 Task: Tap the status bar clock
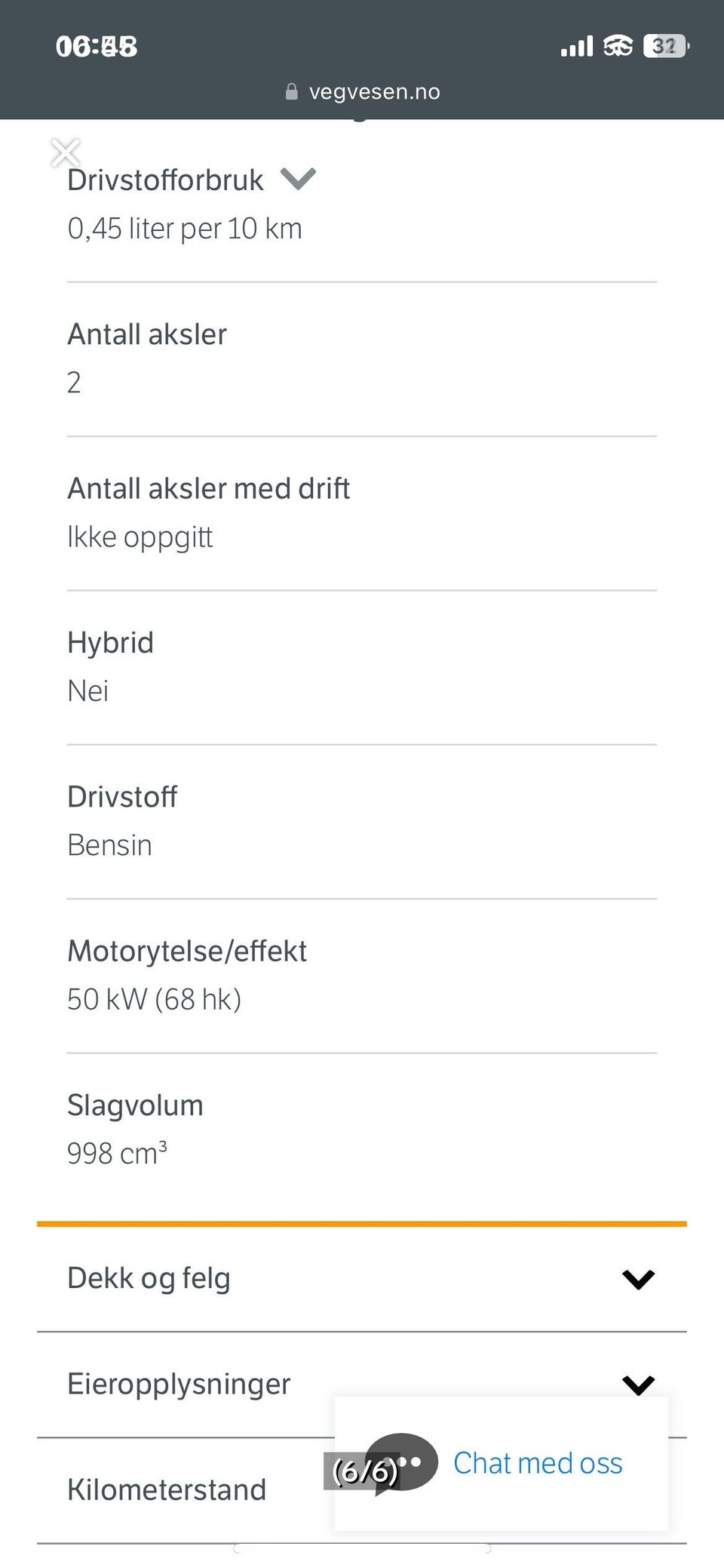[x=97, y=47]
